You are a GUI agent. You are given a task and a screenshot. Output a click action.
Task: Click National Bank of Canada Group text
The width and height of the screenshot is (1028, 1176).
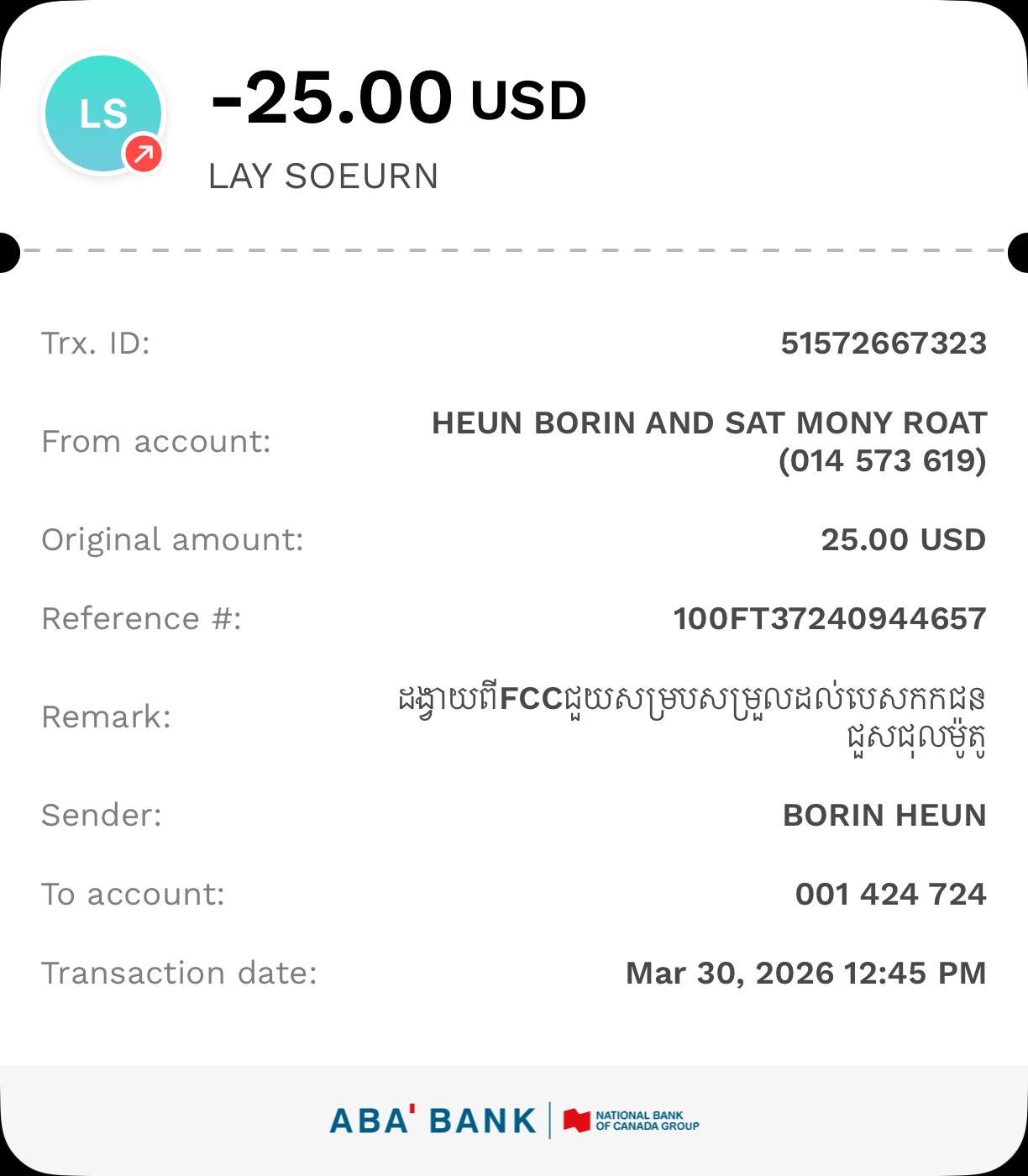click(647, 1121)
